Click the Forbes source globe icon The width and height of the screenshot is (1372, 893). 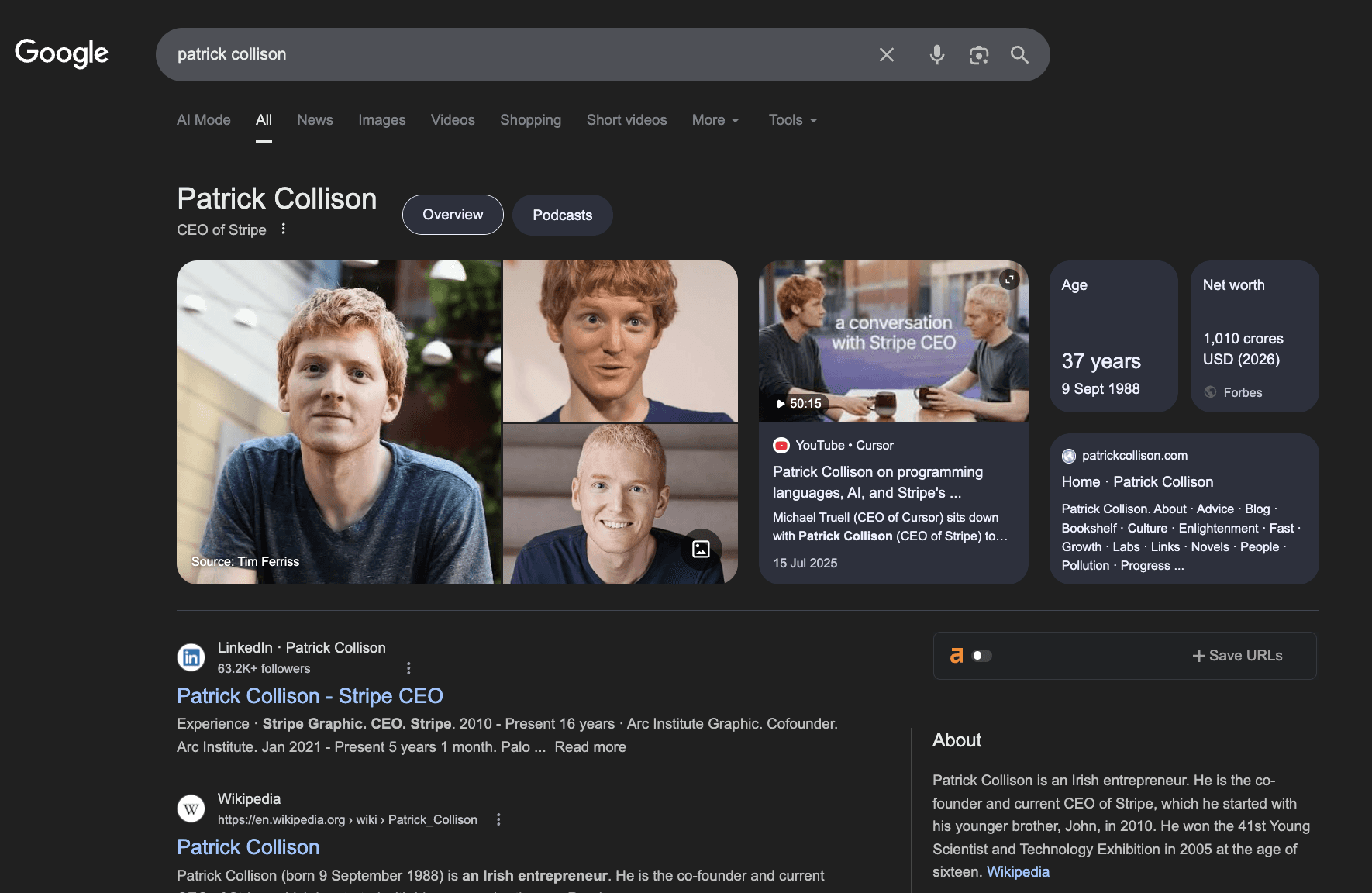1210,392
